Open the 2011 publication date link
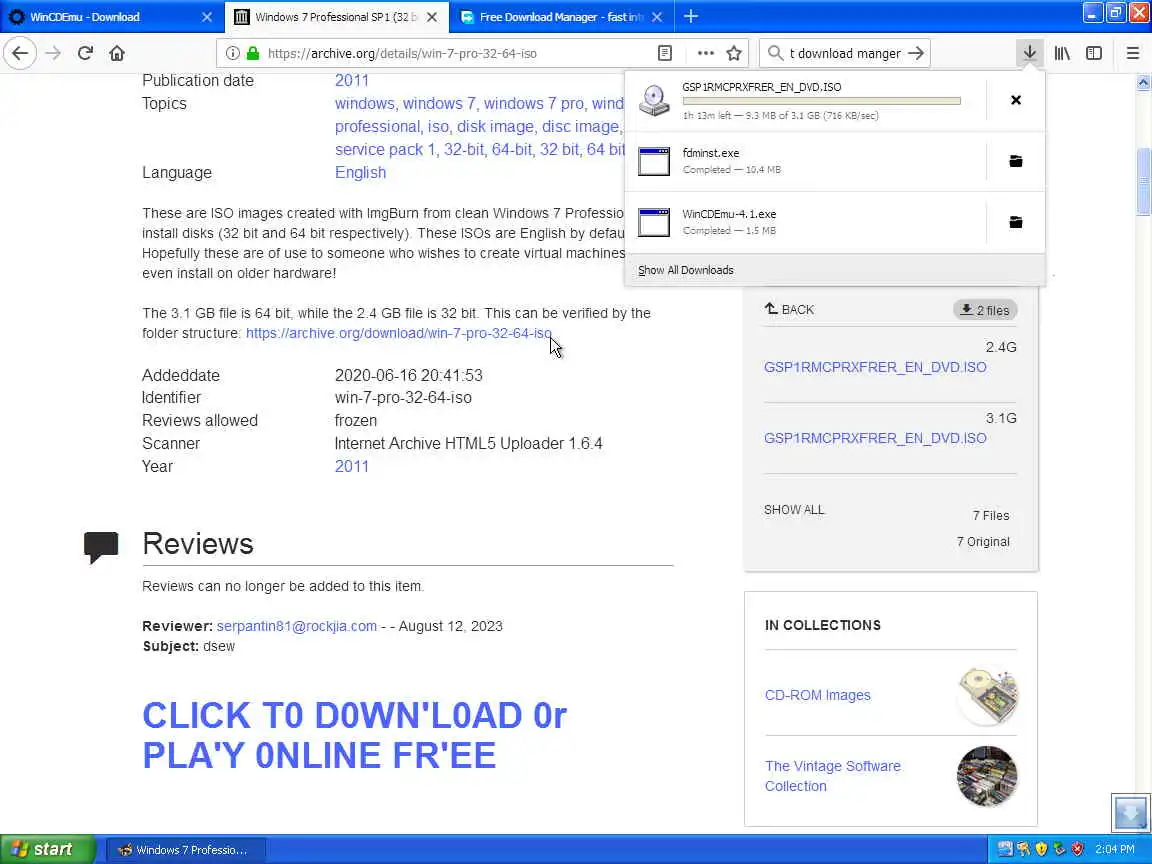The height and width of the screenshot is (864, 1152). point(352,81)
